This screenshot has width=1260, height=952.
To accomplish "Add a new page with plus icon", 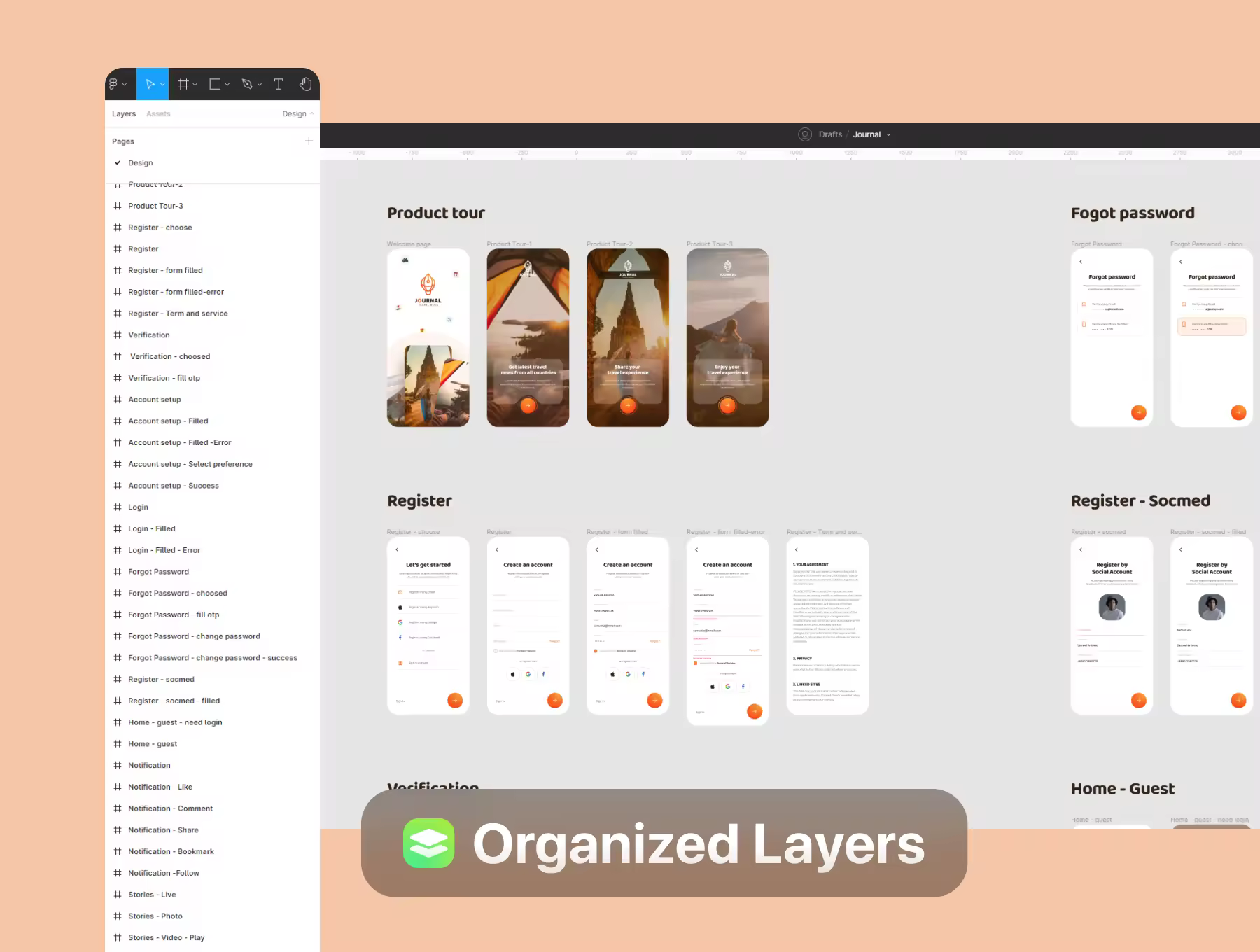I will [309, 141].
